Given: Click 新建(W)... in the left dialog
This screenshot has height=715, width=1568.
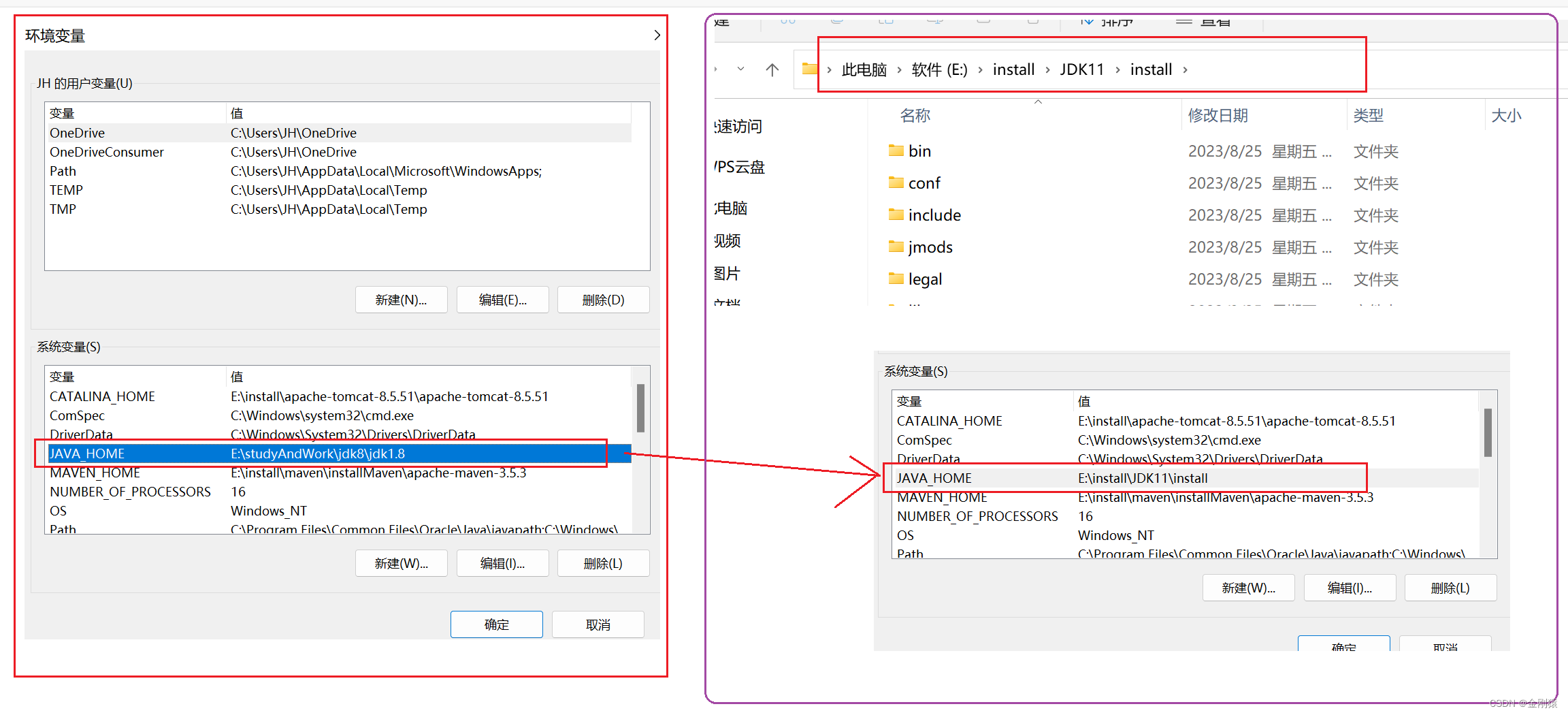Looking at the screenshot, I should tap(401, 563).
